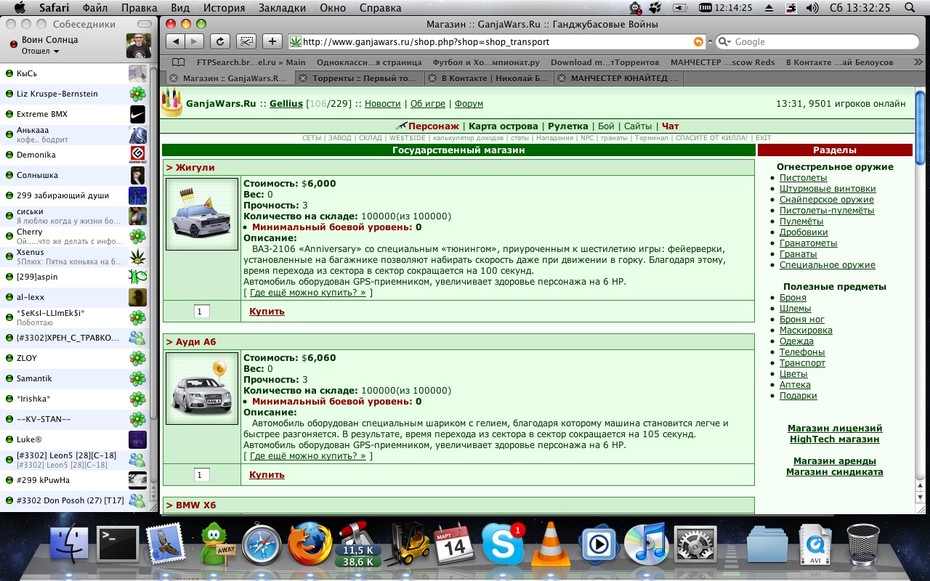Image resolution: width=930 pixels, height=581 pixels.
Task: Open the bookmarks book icon in the bookmarks bar
Action: click(178, 62)
